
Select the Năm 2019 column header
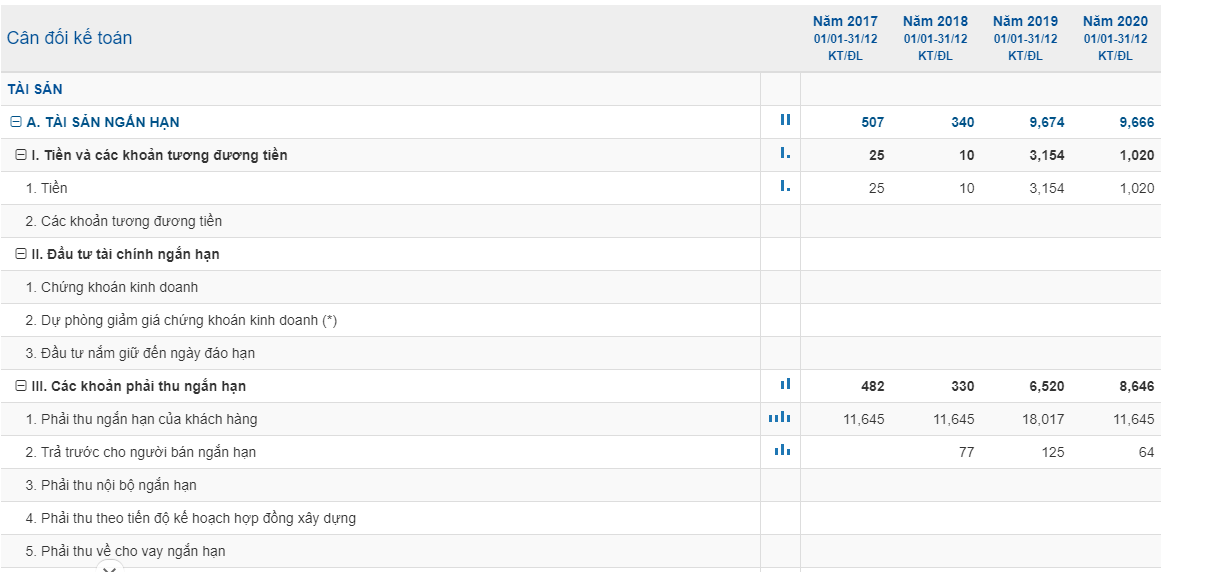(x=1025, y=21)
